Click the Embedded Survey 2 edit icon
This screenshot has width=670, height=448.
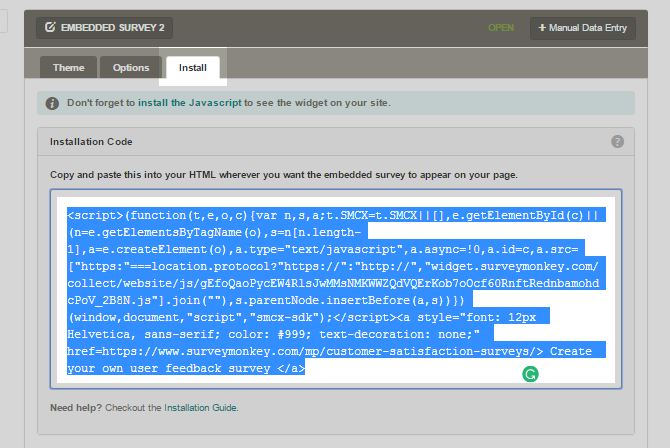click(x=50, y=27)
